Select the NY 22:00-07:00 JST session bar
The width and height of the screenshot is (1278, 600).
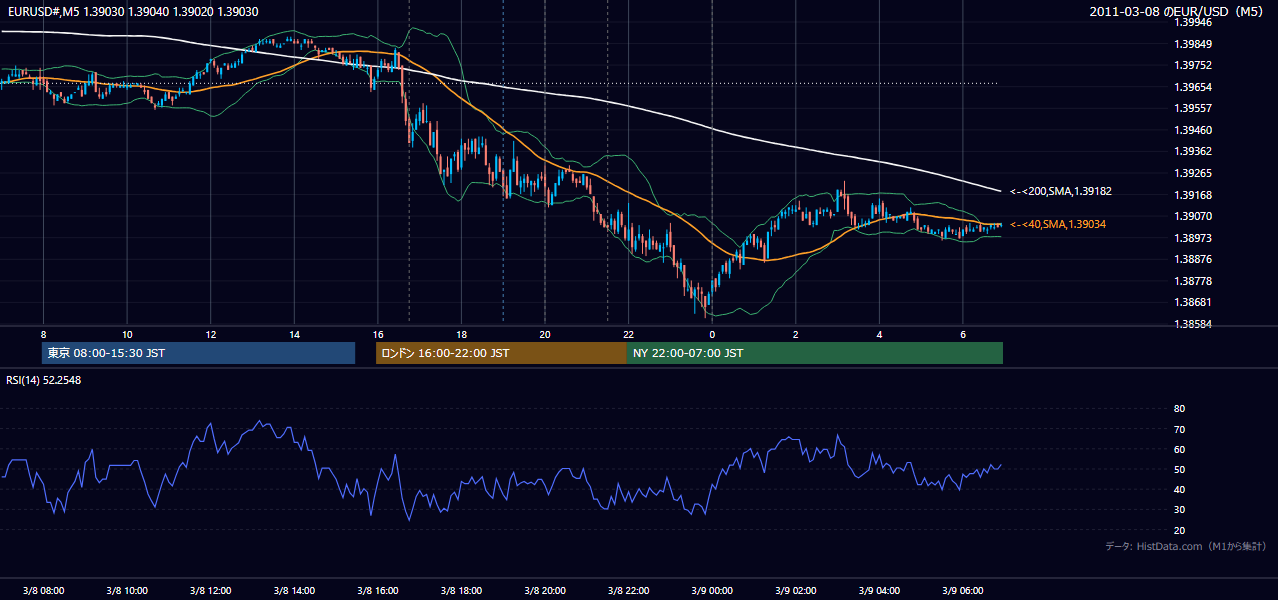point(815,353)
